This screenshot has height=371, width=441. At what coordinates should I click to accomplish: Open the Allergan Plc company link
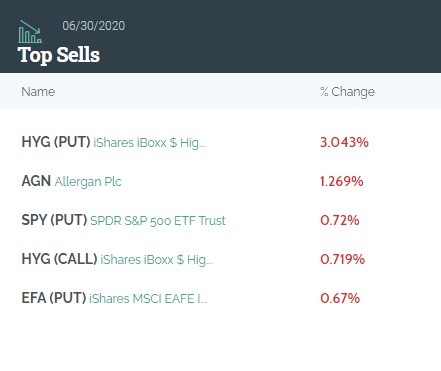(x=88, y=182)
